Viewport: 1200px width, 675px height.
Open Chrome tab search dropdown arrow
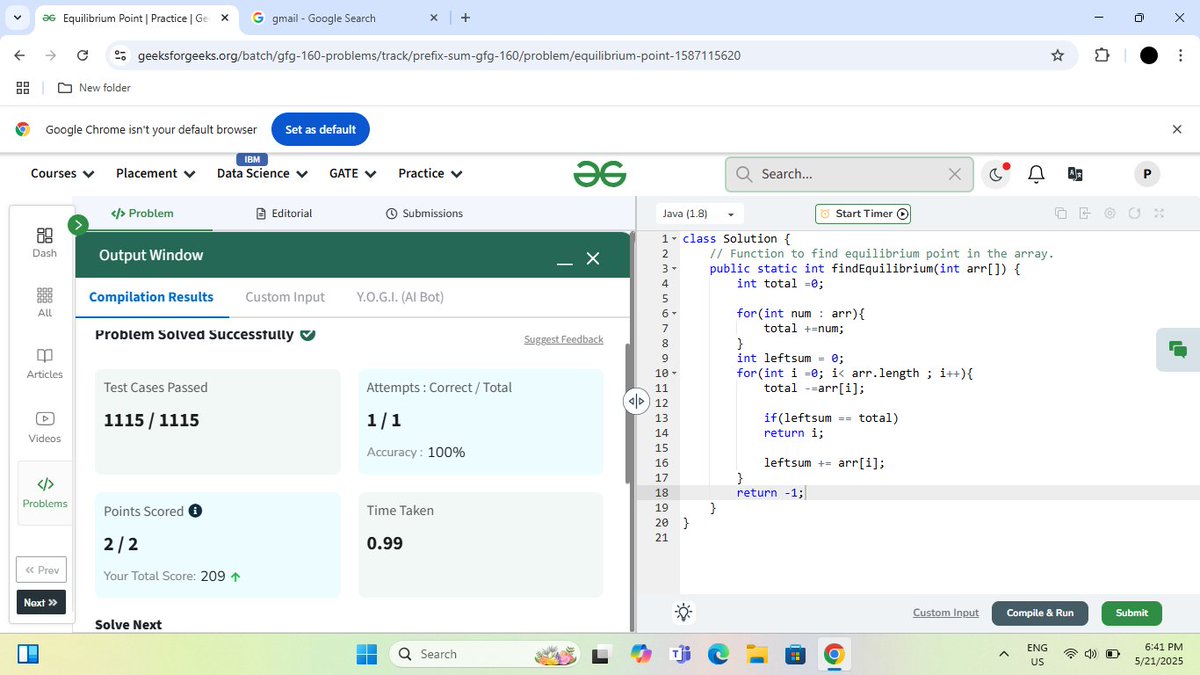coord(17,17)
